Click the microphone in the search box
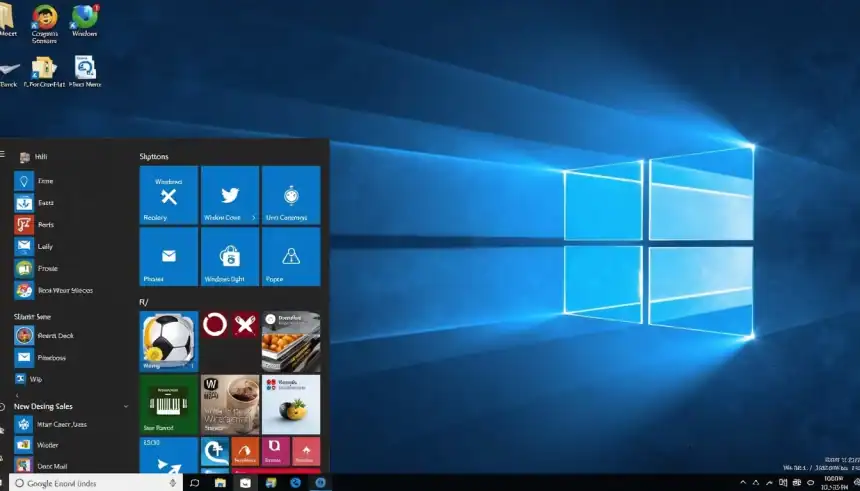Viewport: 860px width, 491px height. click(174, 483)
